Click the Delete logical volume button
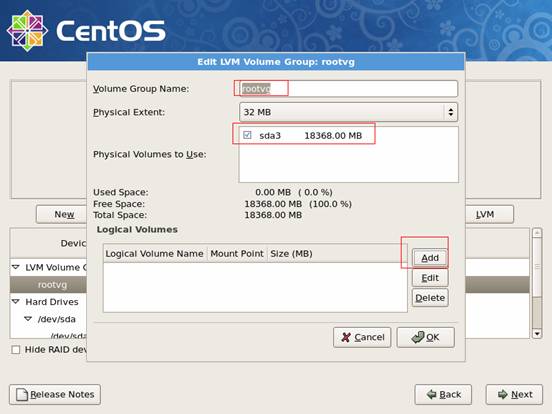Image resolution: width=552 pixels, height=414 pixels. pyautogui.click(x=430, y=298)
